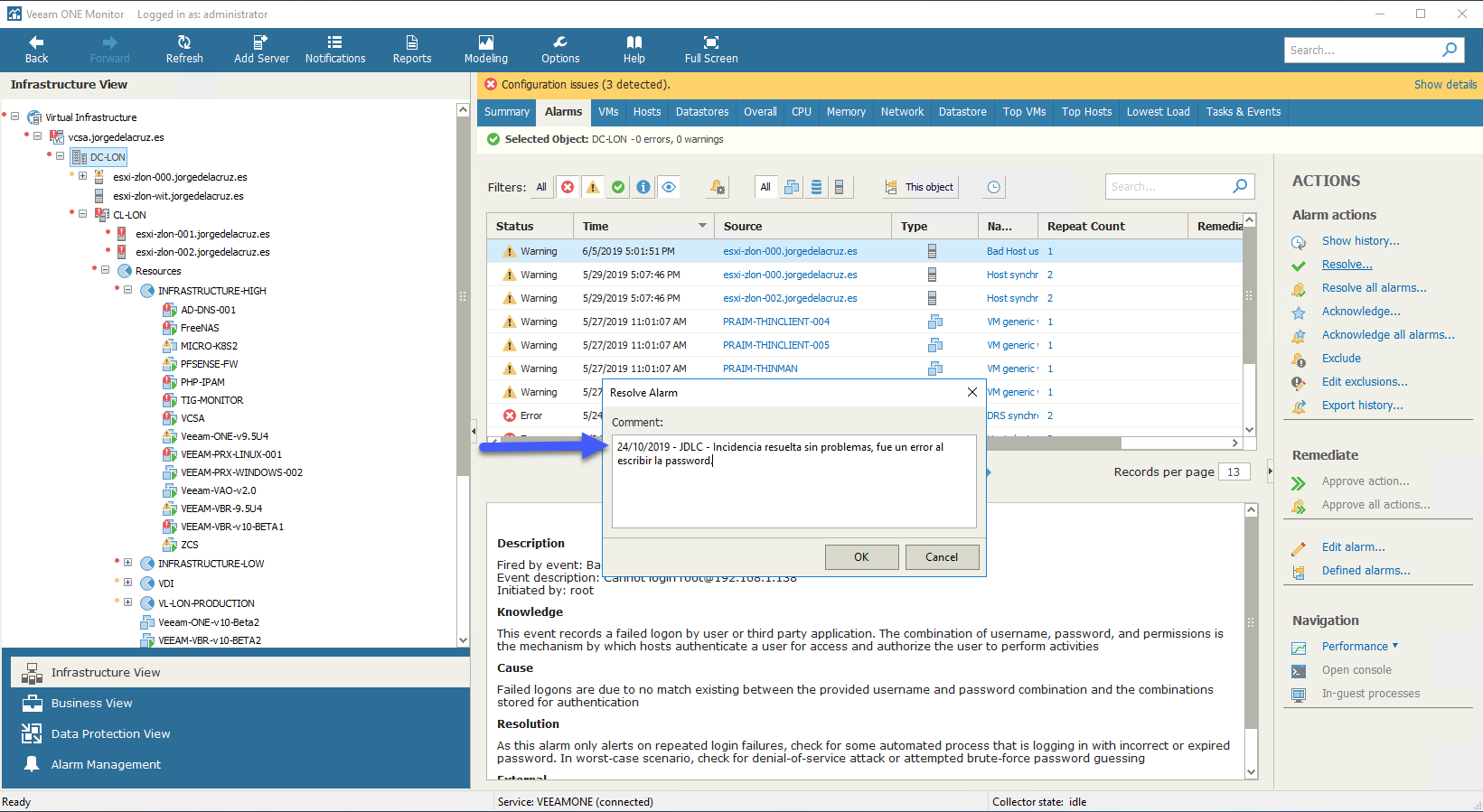Select Data Protection View pane
This screenshot has height=812, width=1483.
coord(240,733)
